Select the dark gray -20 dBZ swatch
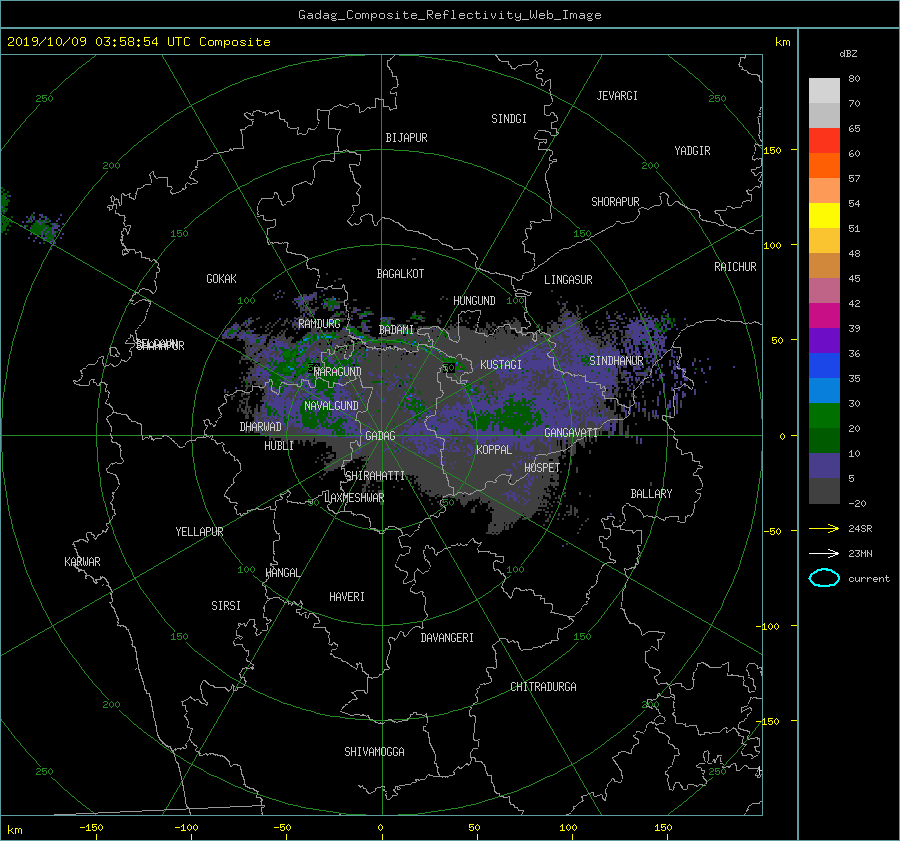The width and height of the screenshot is (900, 841). 824,491
